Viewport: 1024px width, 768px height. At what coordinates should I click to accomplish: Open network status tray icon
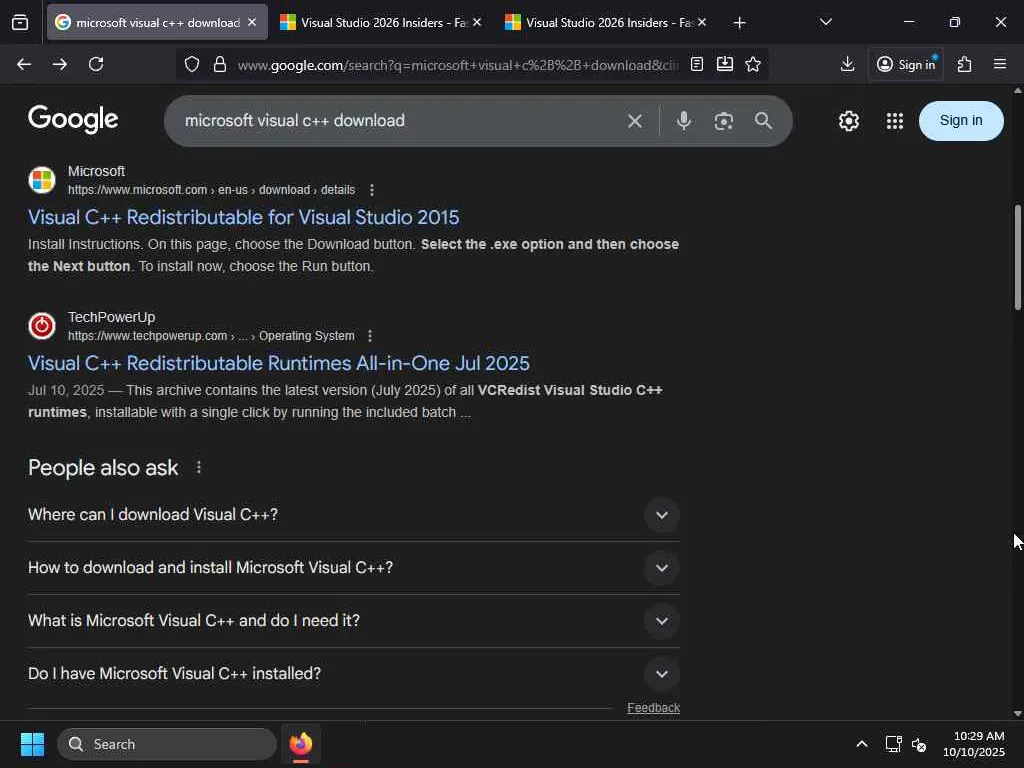[893, 744]
